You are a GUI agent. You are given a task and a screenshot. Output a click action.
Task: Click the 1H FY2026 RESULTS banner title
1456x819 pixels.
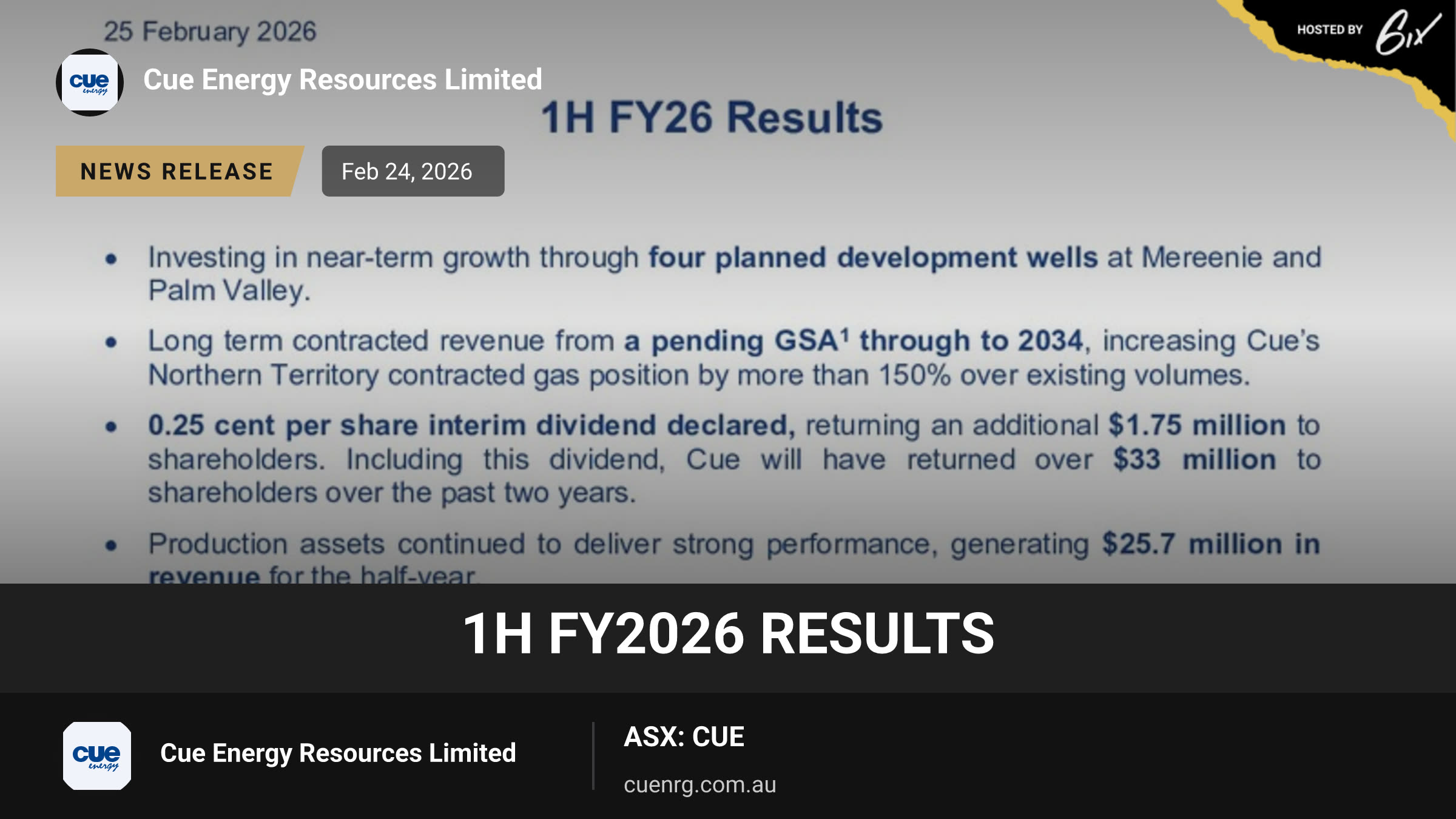(x=728, y=633)
